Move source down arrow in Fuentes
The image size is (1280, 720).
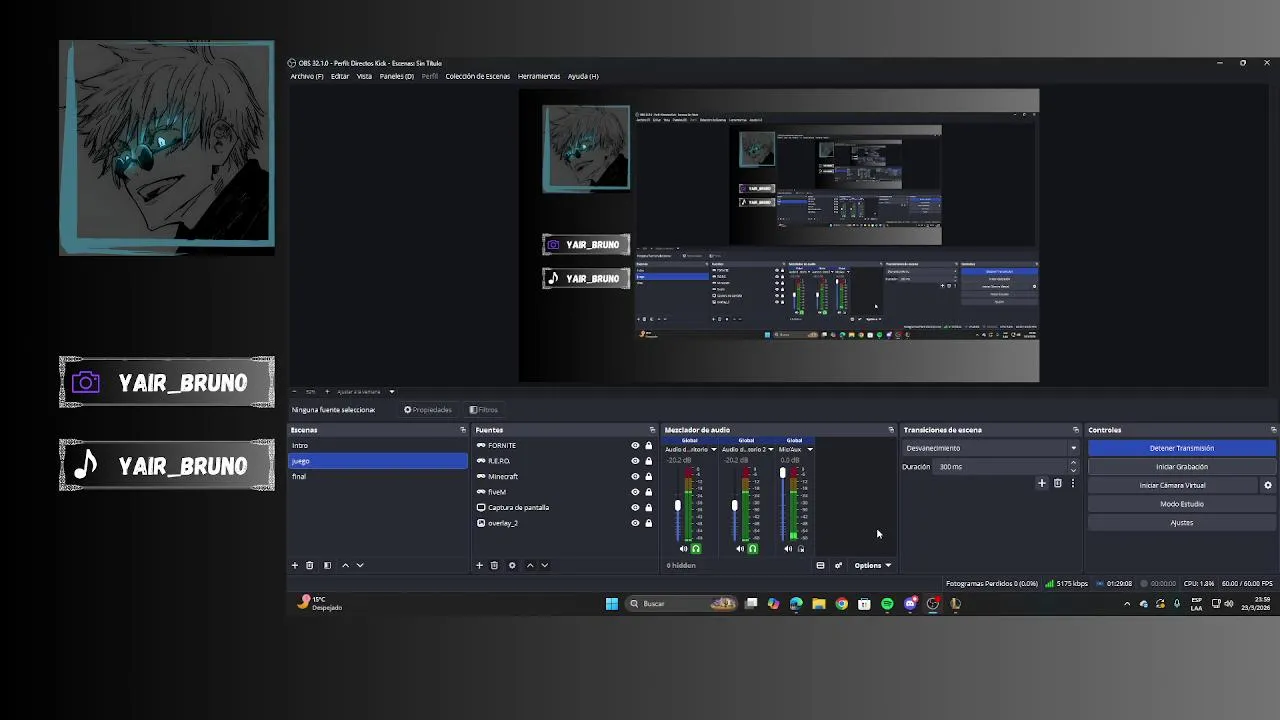pyautogui.click(x=545, y=565)
